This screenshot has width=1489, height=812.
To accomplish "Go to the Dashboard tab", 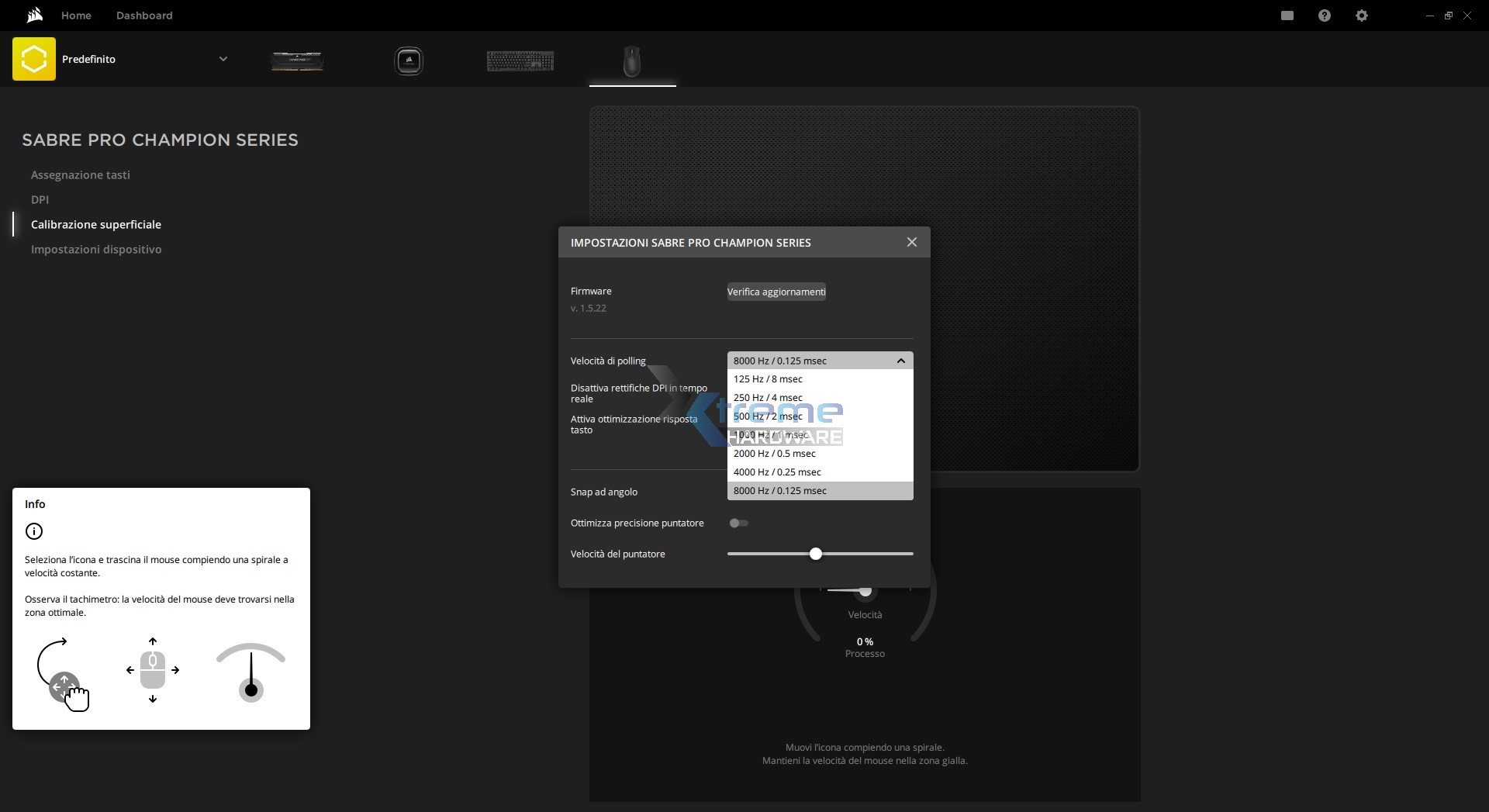I will pyautogui.click(x=144, y=16).
